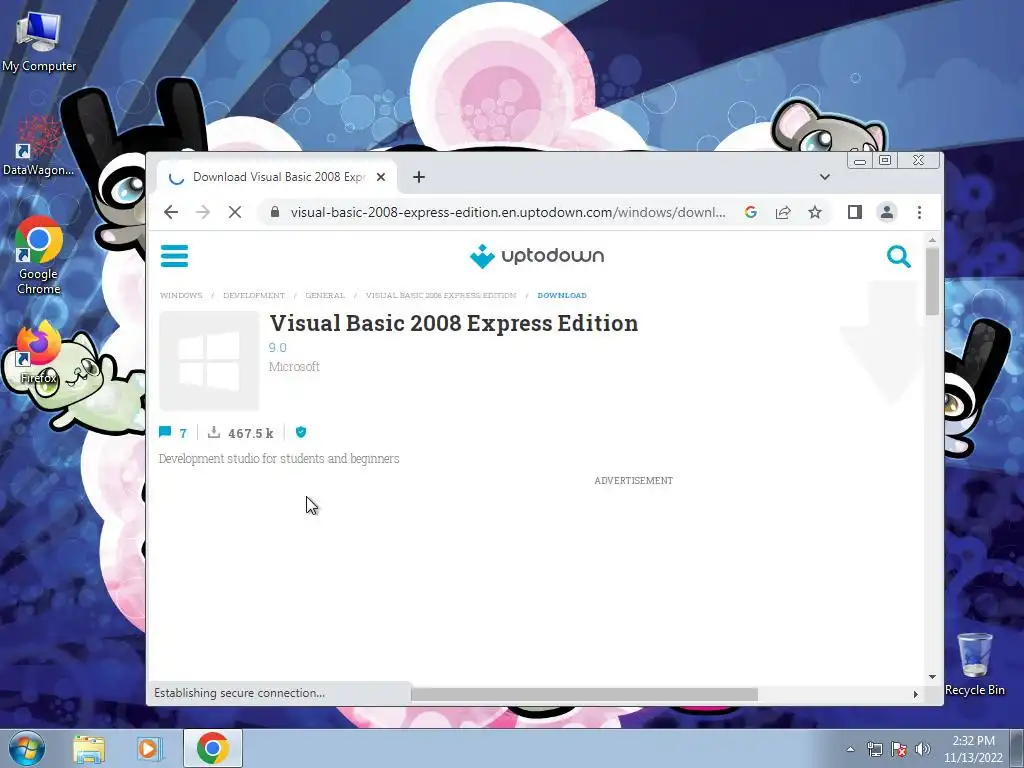Open a new tab with the plus button

tap(419, 177)
